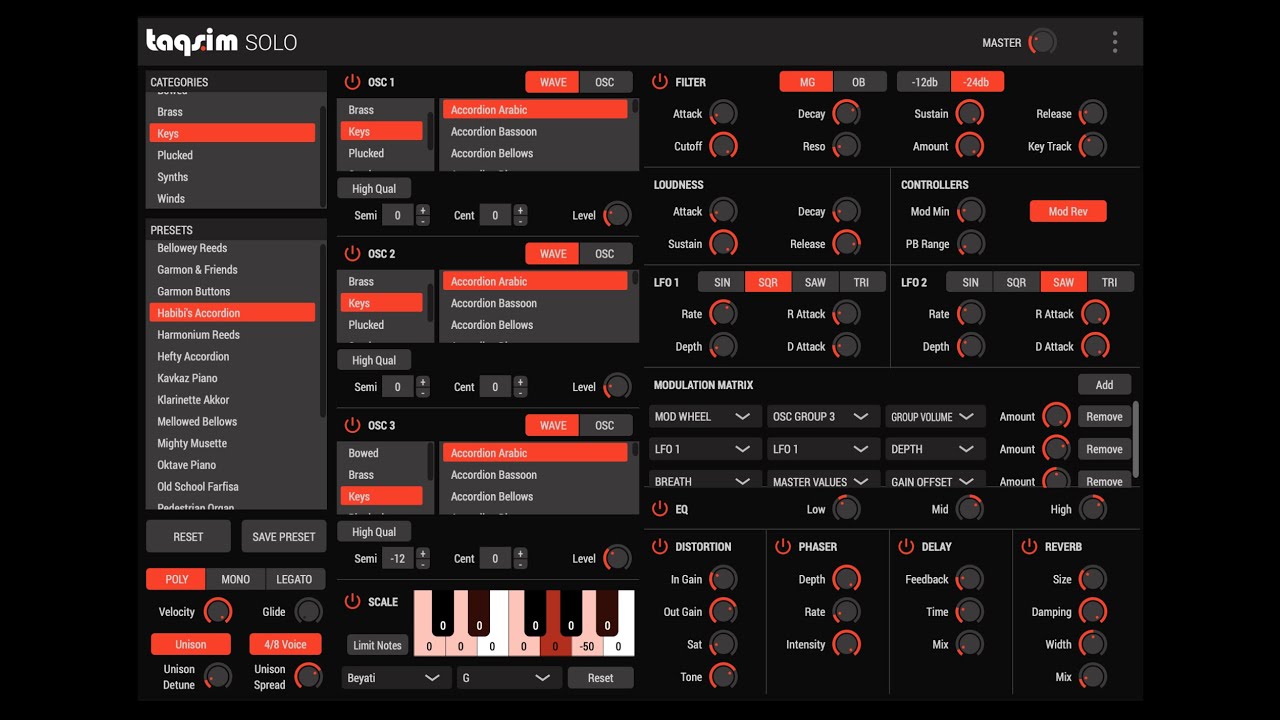
Task: Toggle OSC 1 power icon
Action: (352, 82)
